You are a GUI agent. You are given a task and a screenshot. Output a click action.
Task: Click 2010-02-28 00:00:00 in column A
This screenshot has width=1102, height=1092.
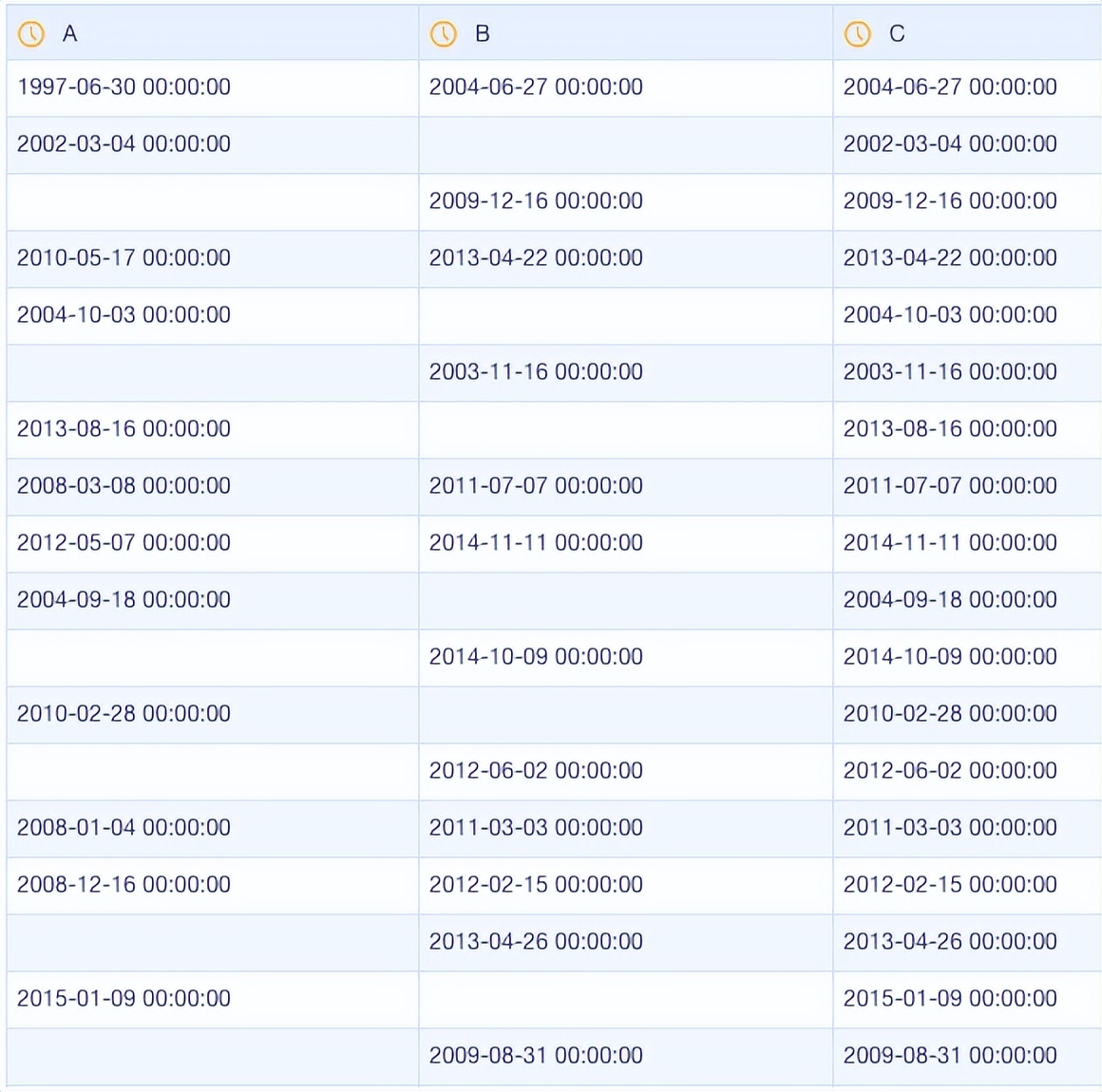pos(123,713)
